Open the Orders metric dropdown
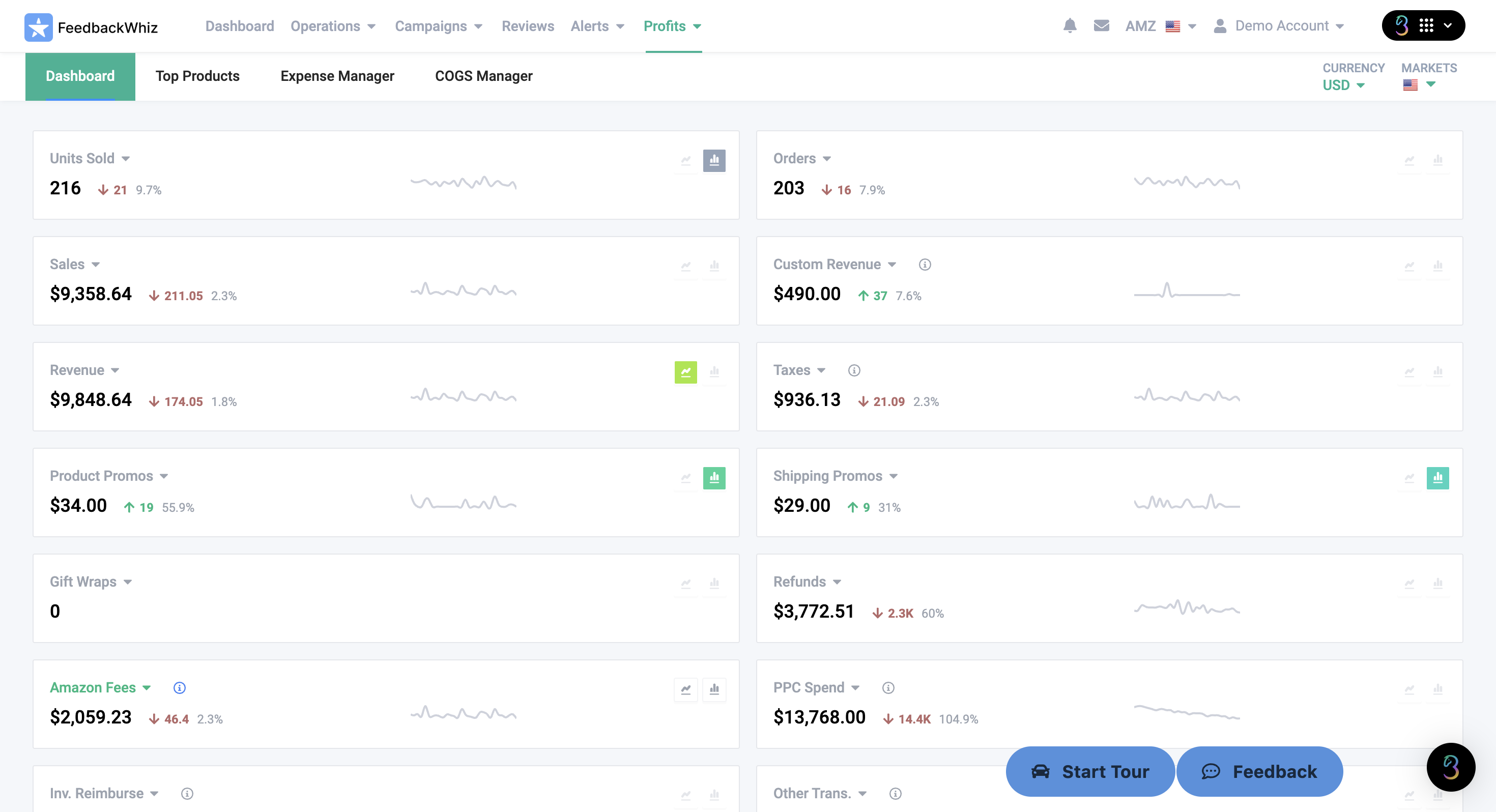 point(802,159)
